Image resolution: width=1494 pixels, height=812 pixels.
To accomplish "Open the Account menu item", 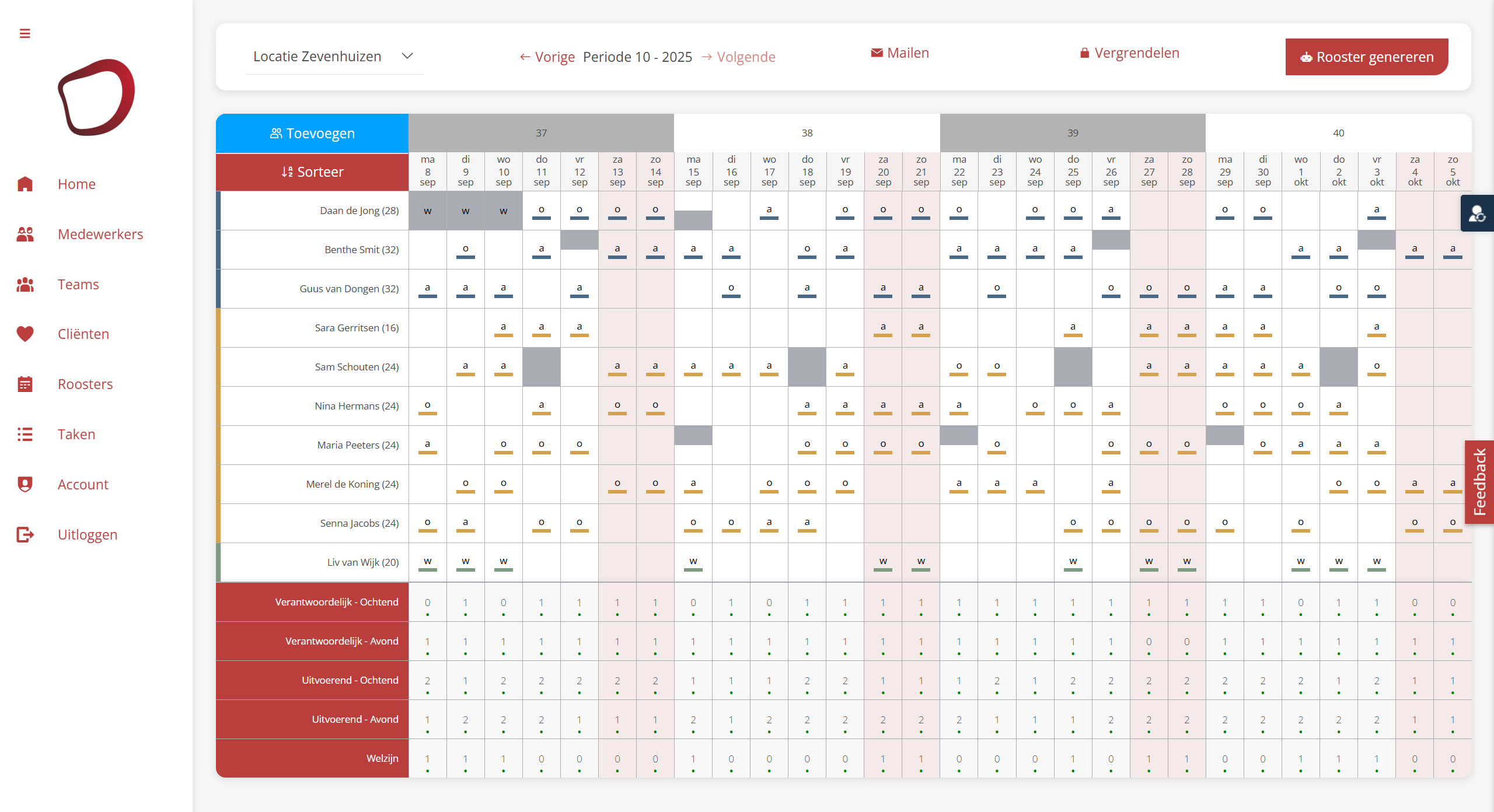I will [83, 485].
